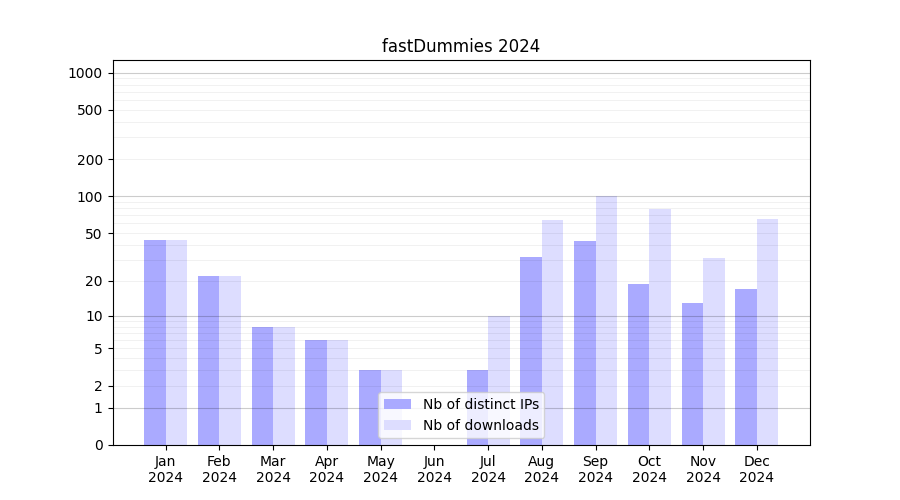Select the 'Nb of downloads' legend label
Image resolution: width=900 pixels, height=500 pixels.
pyautogui.click(x=480, y=425)
